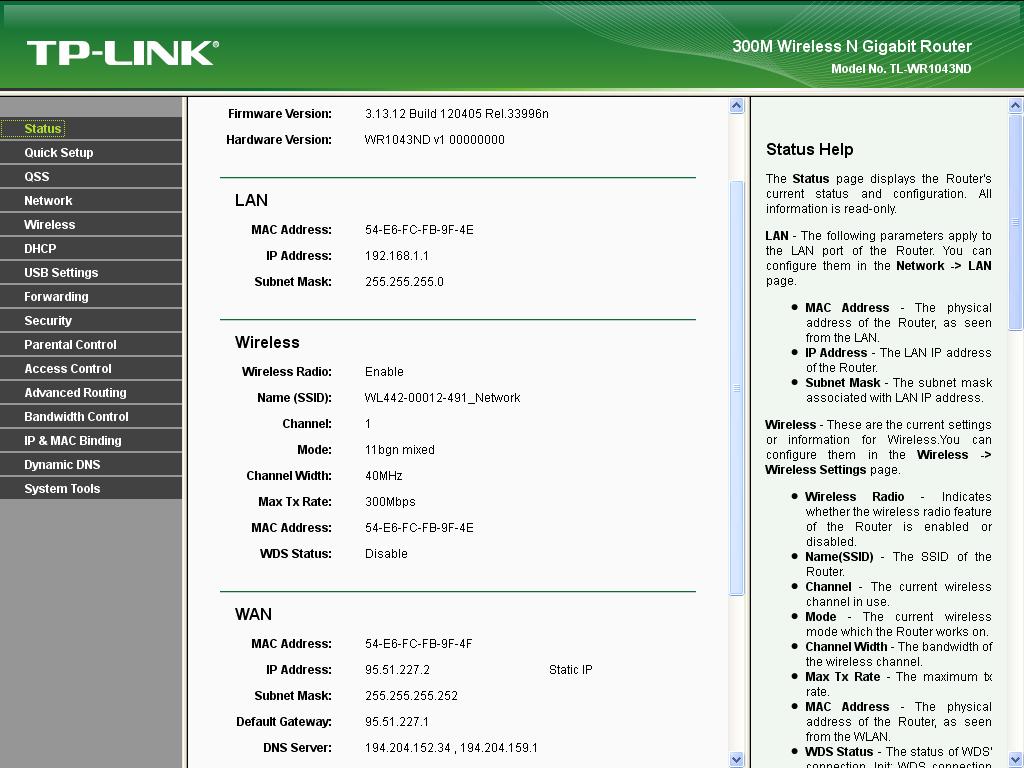Click the Max Tx Rate value 300Mbps

(390, 502)
